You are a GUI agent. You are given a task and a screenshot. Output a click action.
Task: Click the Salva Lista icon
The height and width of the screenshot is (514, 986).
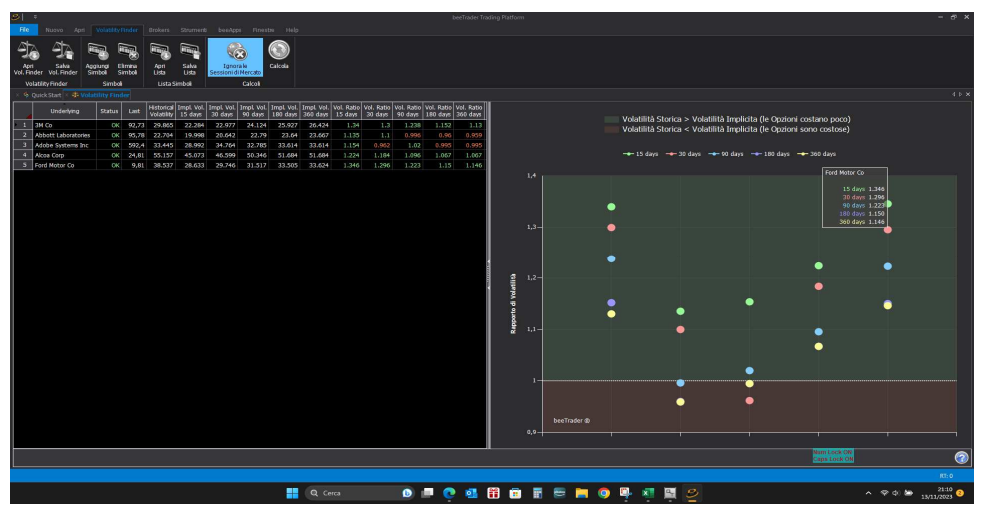click(x=190, y=58)
